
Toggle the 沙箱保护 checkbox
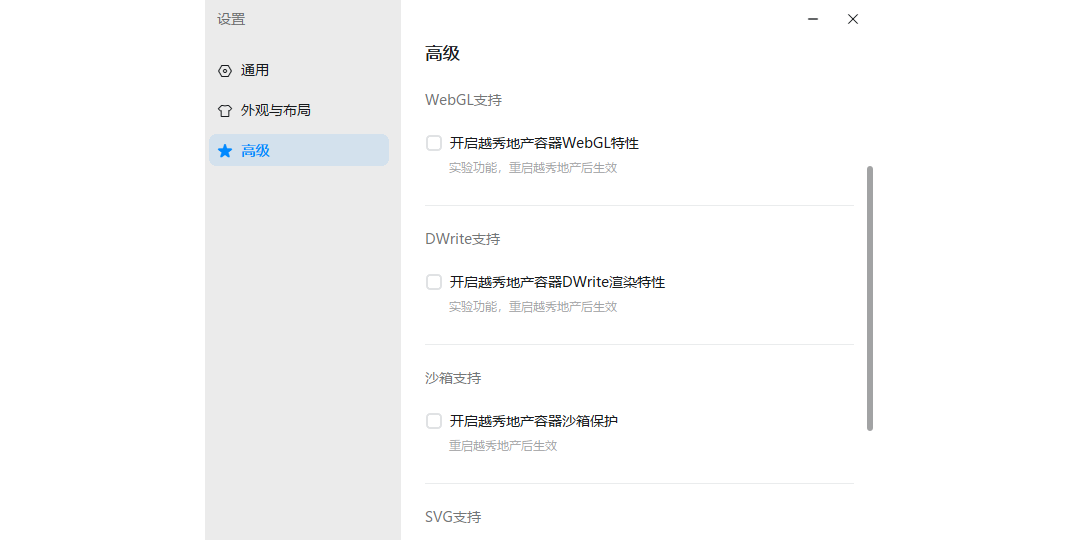point(434,421)
